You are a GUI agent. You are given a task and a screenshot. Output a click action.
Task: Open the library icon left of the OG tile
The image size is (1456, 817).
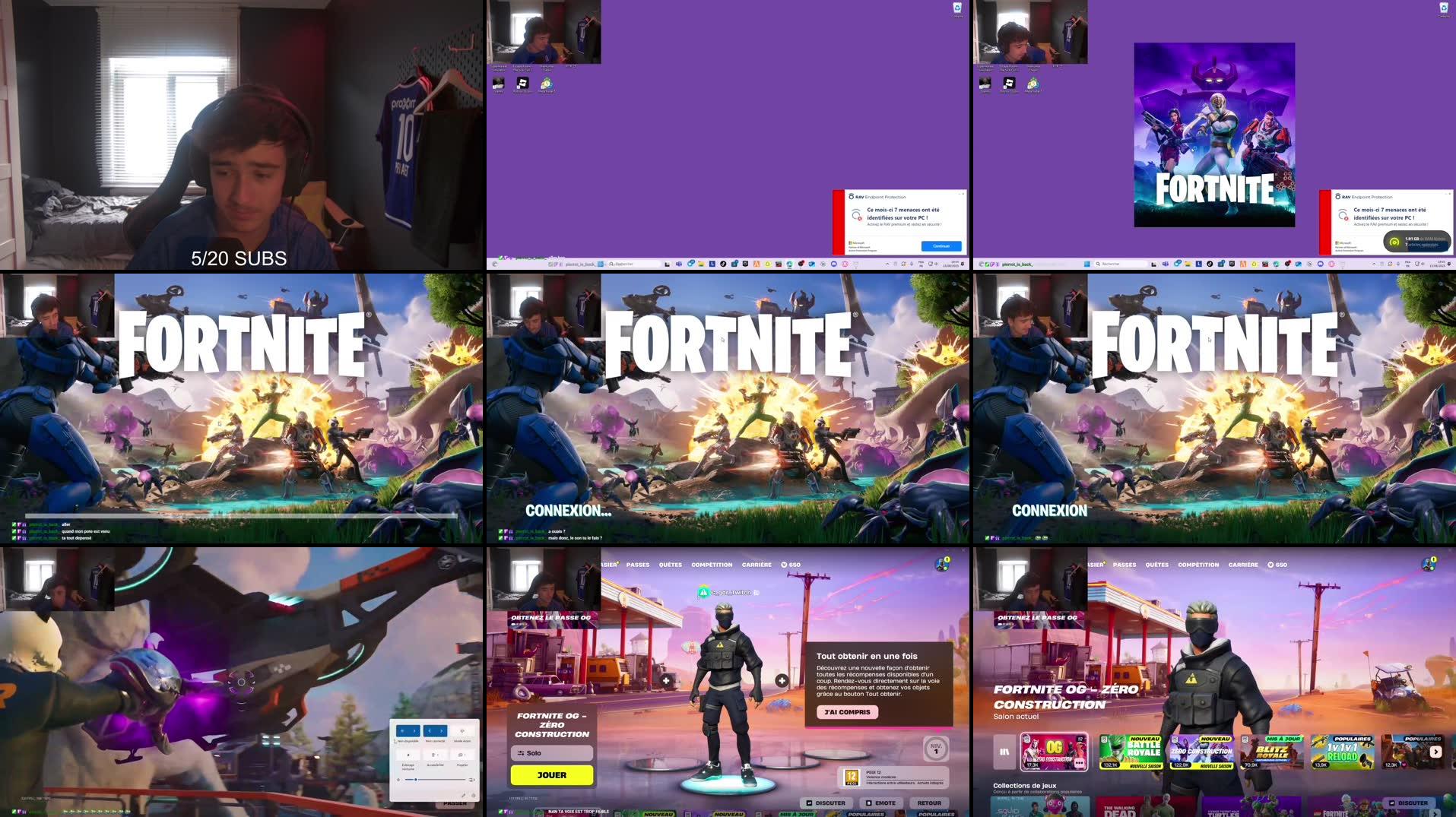[1004, 752]
